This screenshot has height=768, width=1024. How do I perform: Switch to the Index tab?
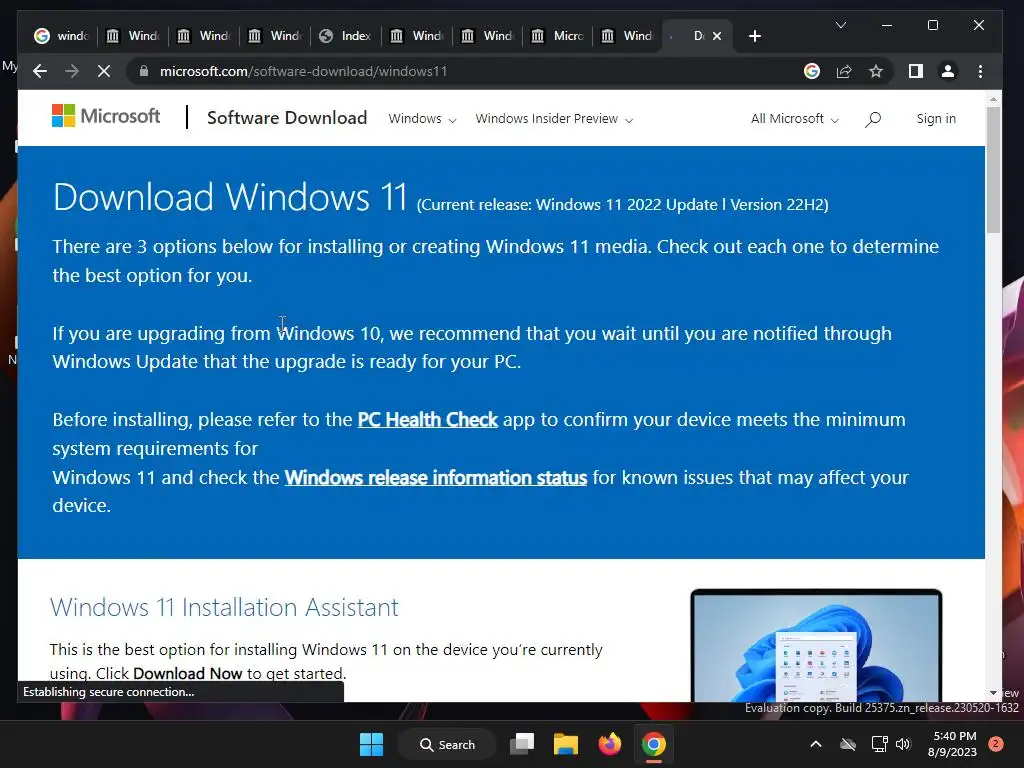point(345,36)
